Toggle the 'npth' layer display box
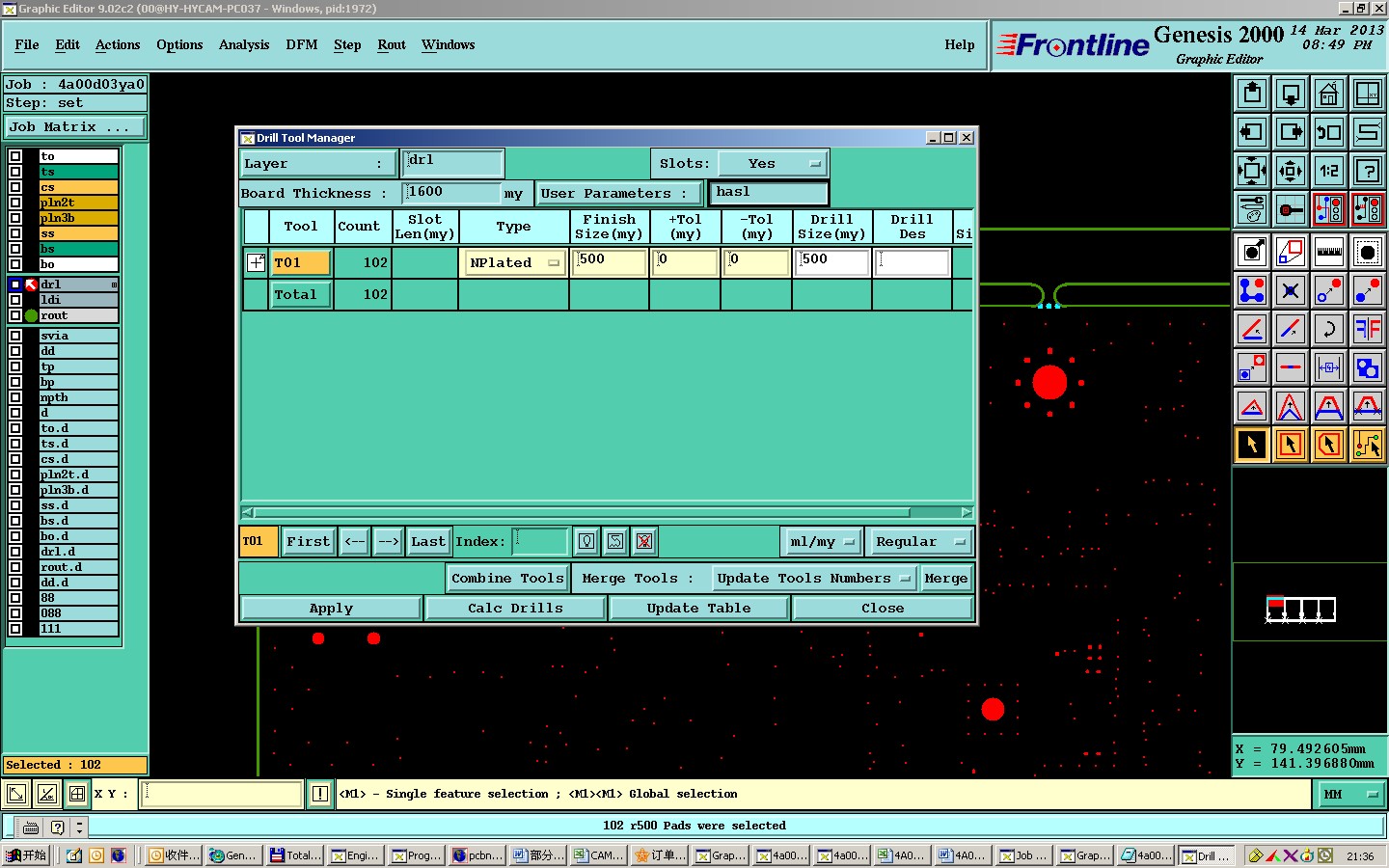This screenshot has height=868, width=1389. pos(15,397)
